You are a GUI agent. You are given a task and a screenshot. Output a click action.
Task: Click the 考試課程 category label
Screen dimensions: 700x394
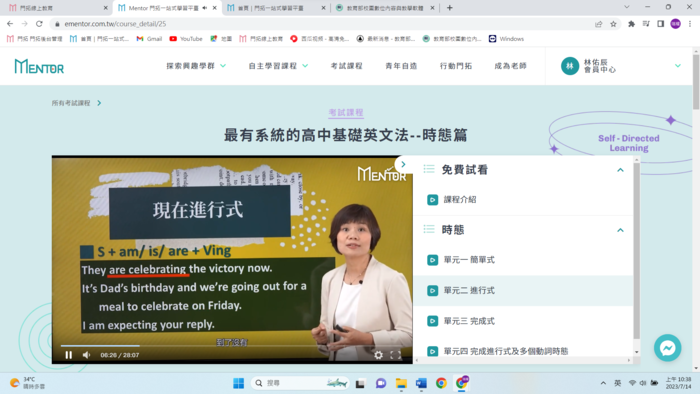[346, 112]
